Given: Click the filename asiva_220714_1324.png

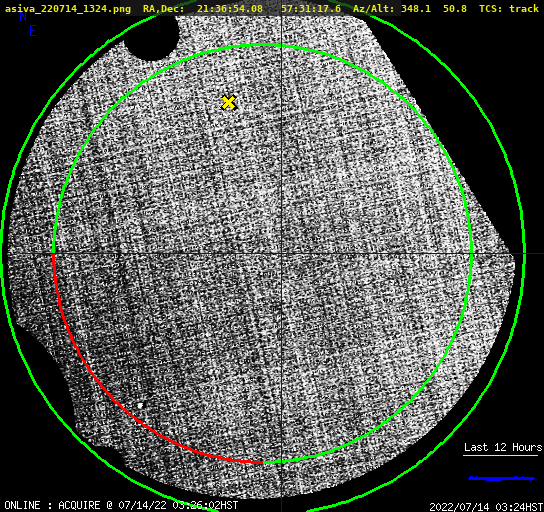Looking at the screenshot, I should (68, 8).
